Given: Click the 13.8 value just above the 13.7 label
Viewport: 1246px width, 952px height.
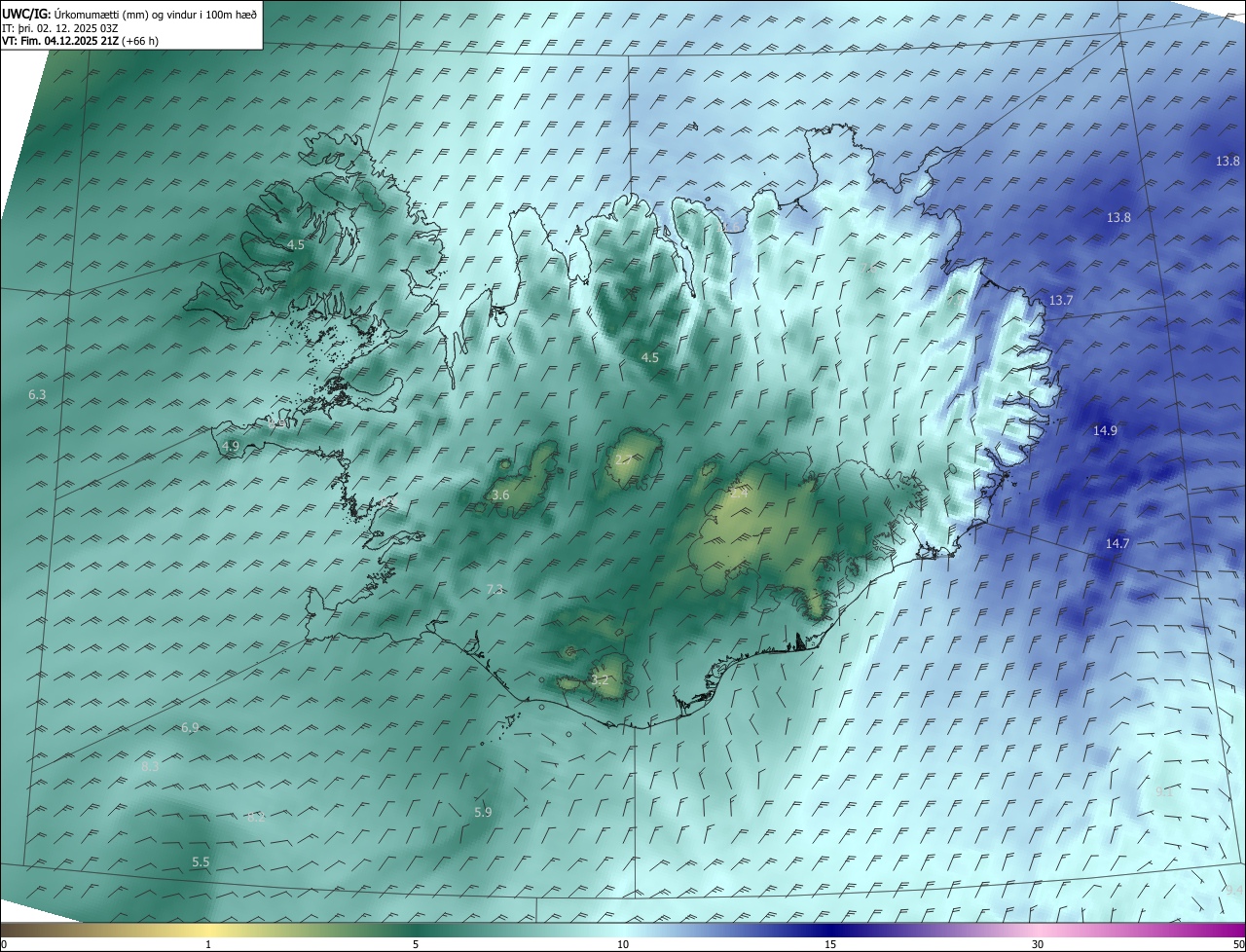Looking at the screenshot, I should (x=1118, y=218).
